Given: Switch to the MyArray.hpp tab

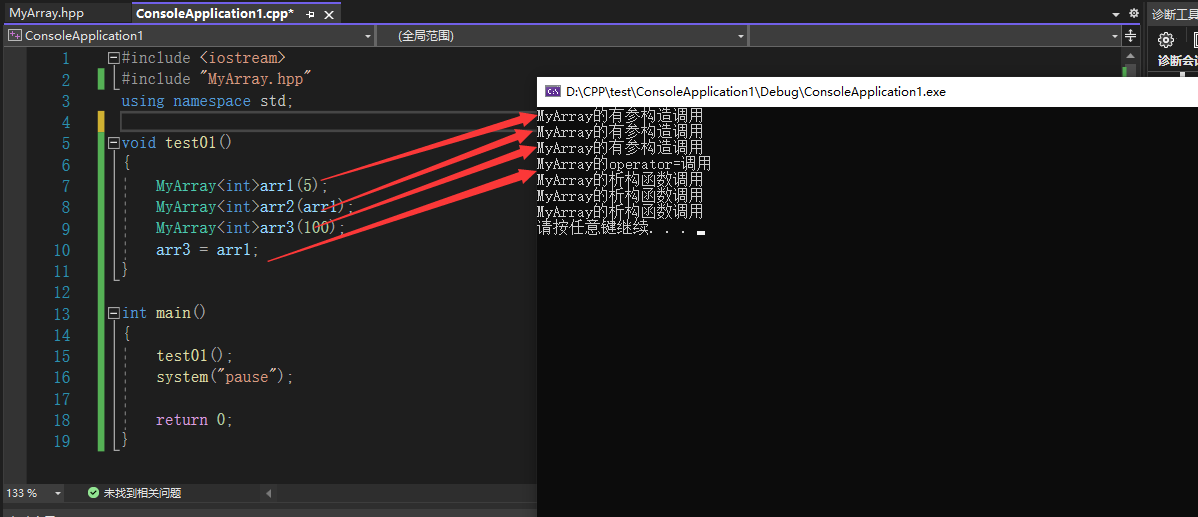Looking at the screenshot, I should (46, 13).
